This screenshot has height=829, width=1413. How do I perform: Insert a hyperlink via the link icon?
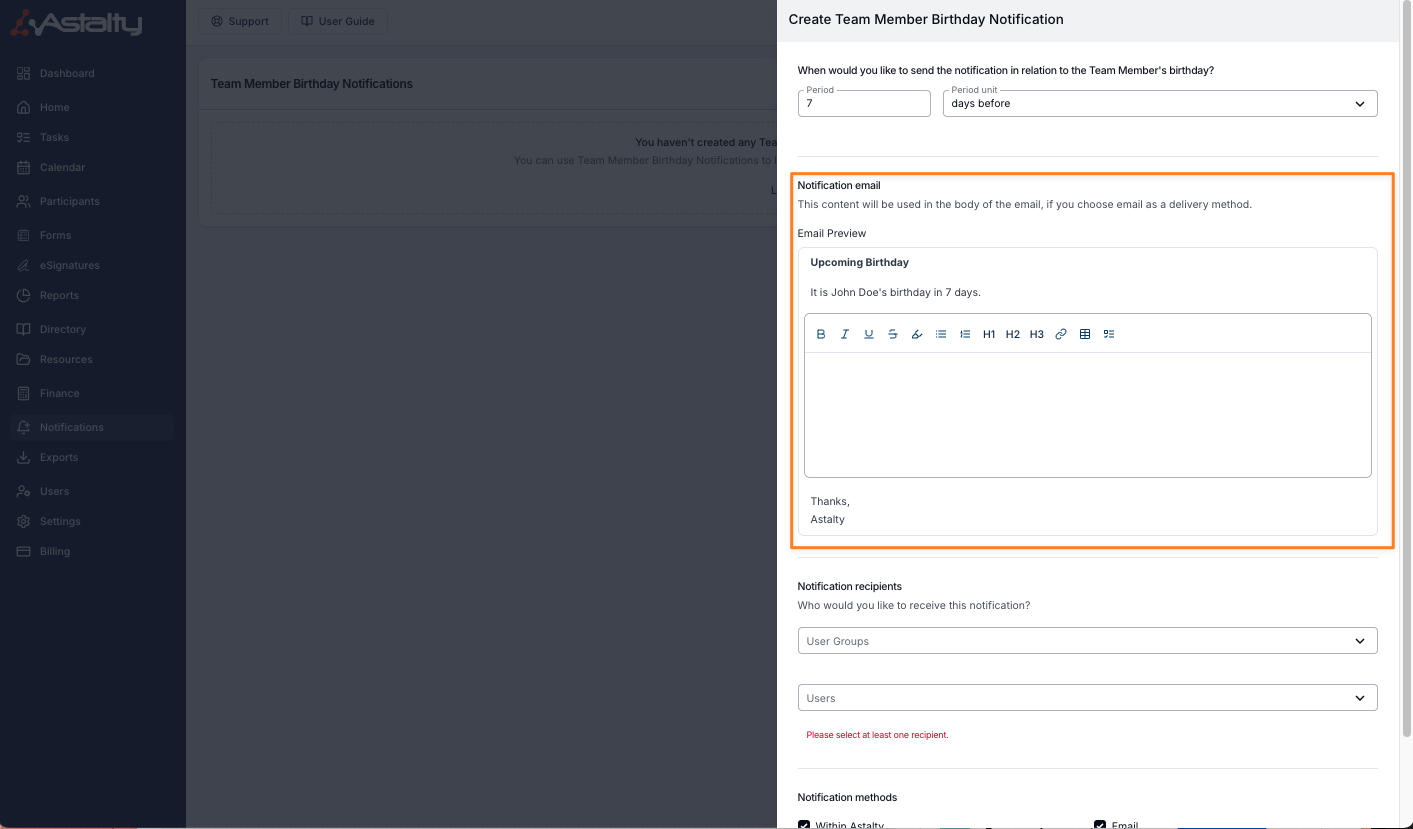pos(1061,334)
